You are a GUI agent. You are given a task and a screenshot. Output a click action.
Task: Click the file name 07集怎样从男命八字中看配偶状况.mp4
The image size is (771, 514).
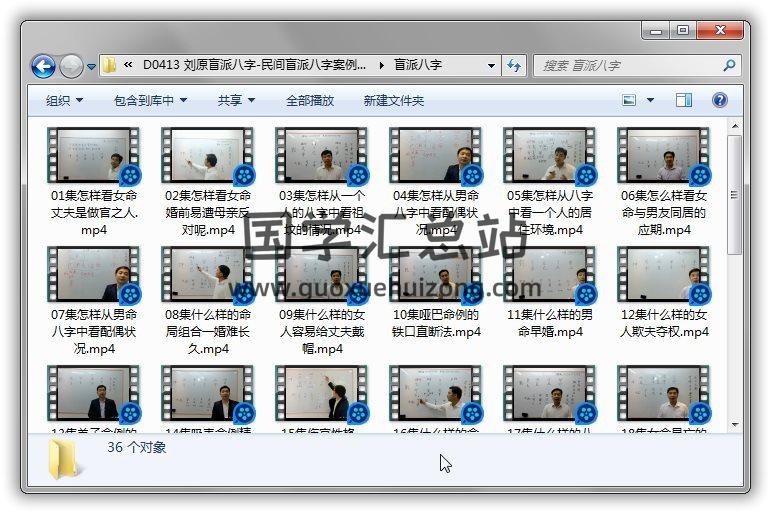(x=93, y=332)
